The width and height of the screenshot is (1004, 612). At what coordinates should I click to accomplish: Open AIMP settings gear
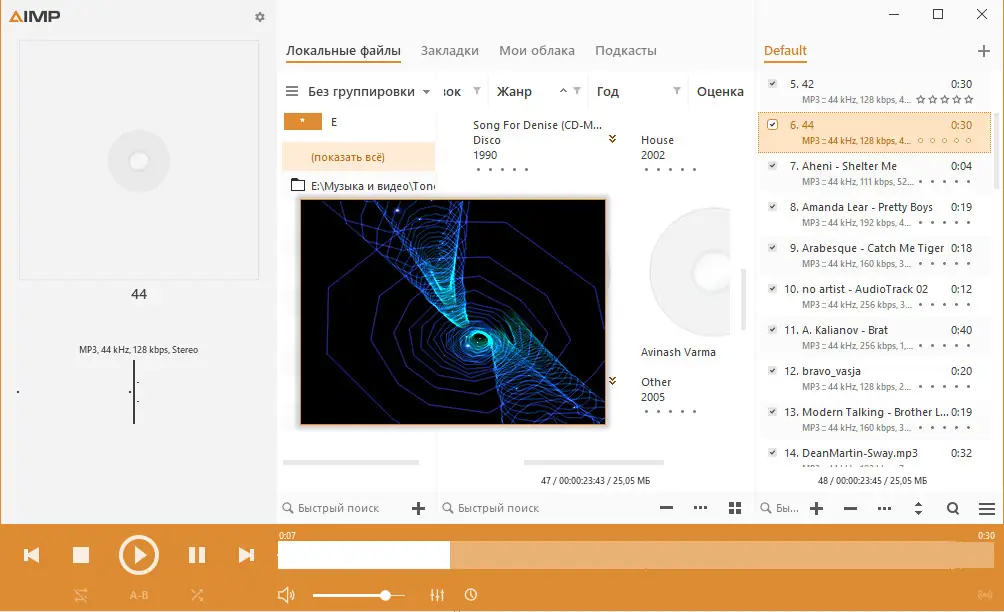click(259, 17)
